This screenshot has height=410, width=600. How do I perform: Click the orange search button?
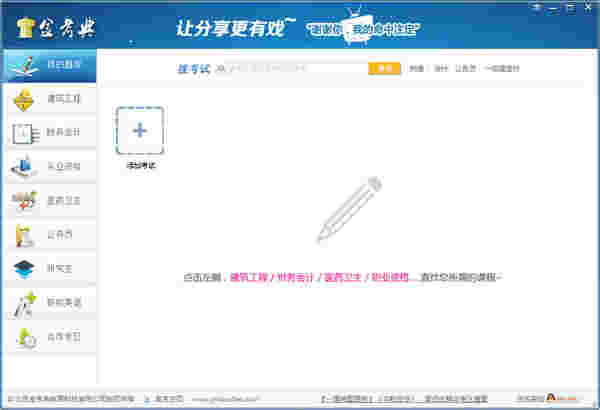coord(384,69)
